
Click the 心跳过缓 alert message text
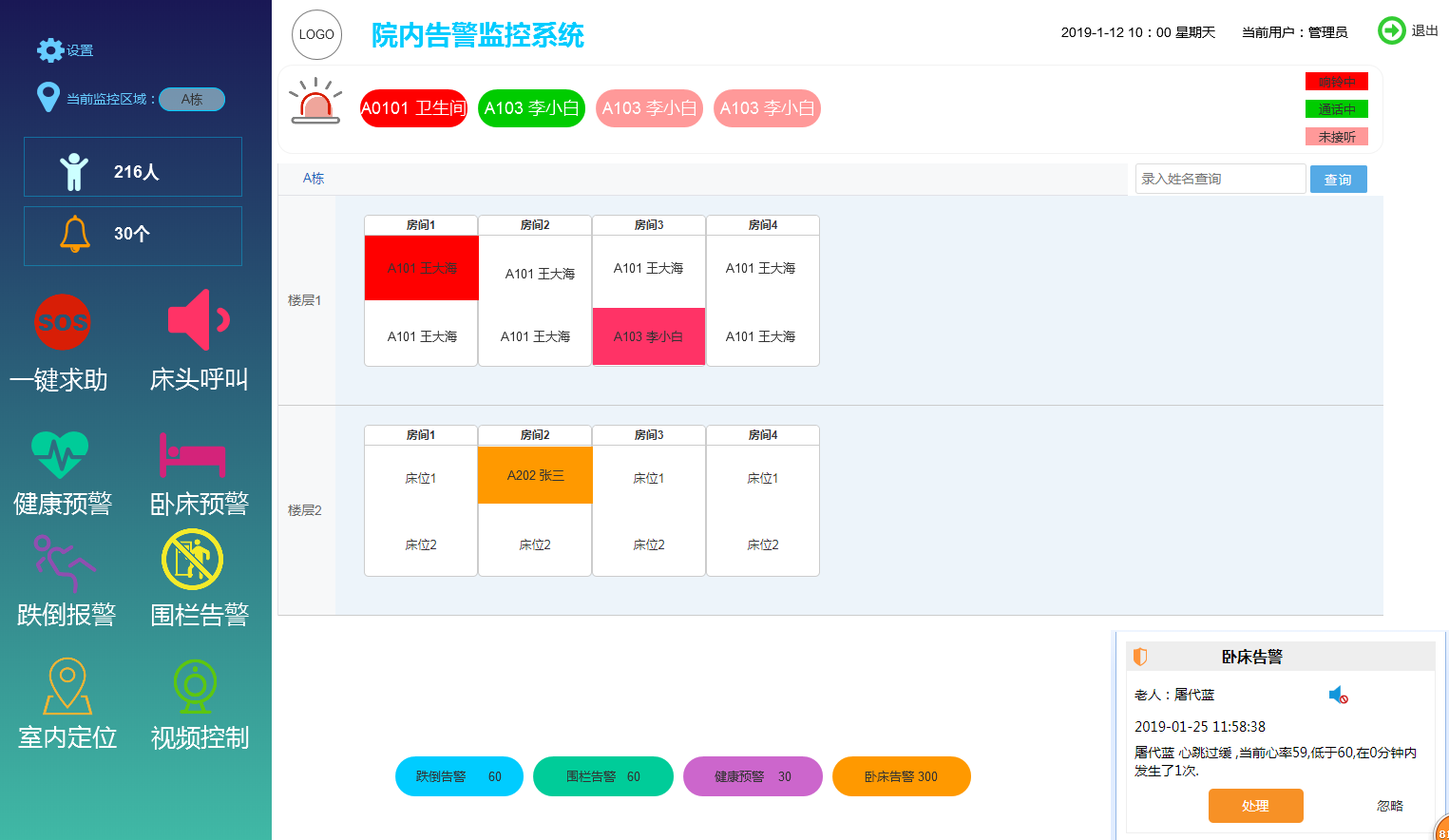1275,761
